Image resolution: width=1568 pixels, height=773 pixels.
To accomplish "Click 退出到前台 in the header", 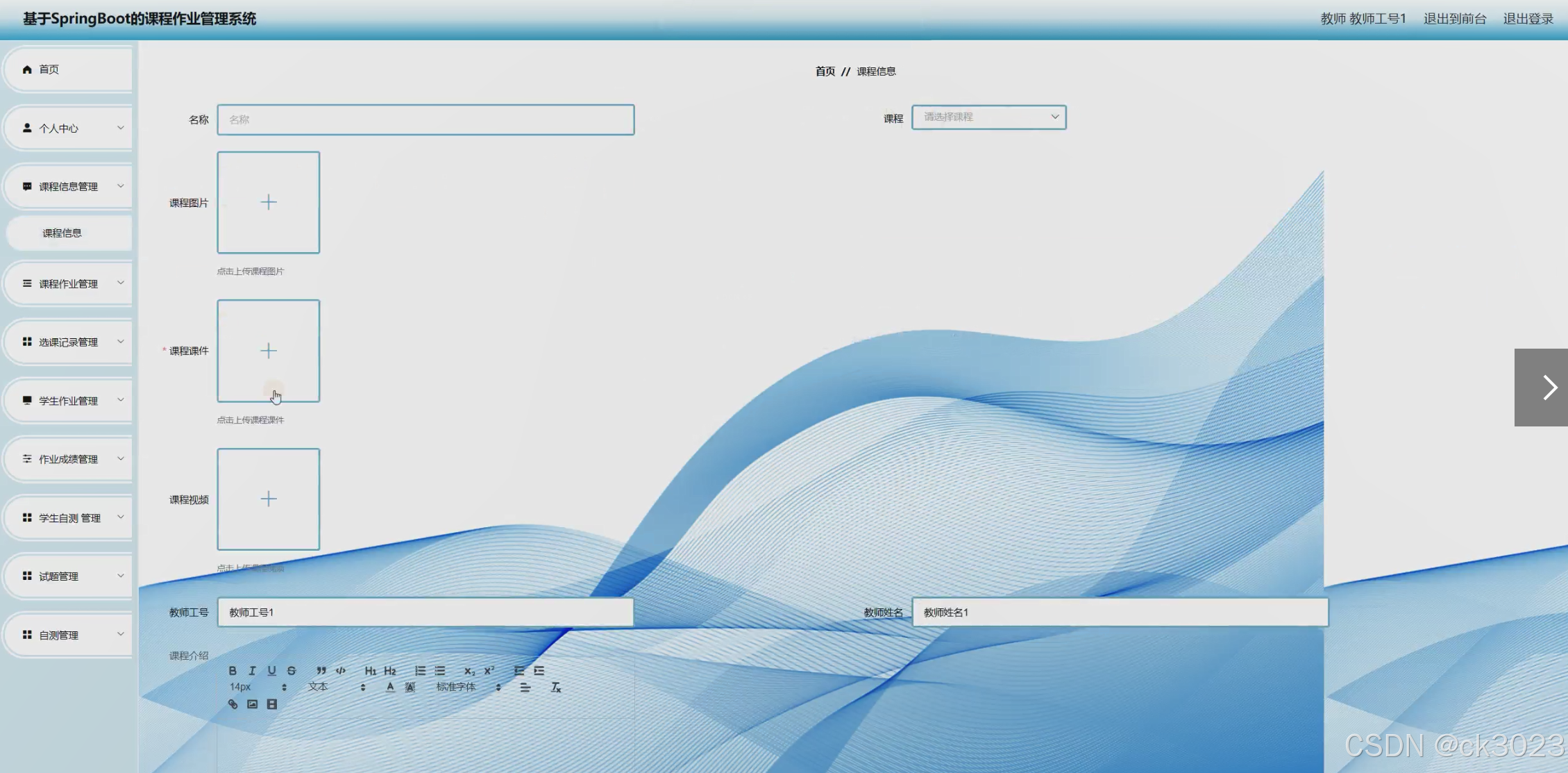I will [x=1454, y=19].
